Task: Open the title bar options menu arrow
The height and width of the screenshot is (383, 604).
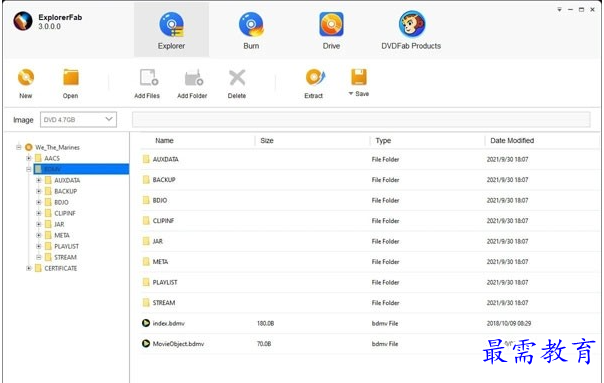Action: coord(559,9)
